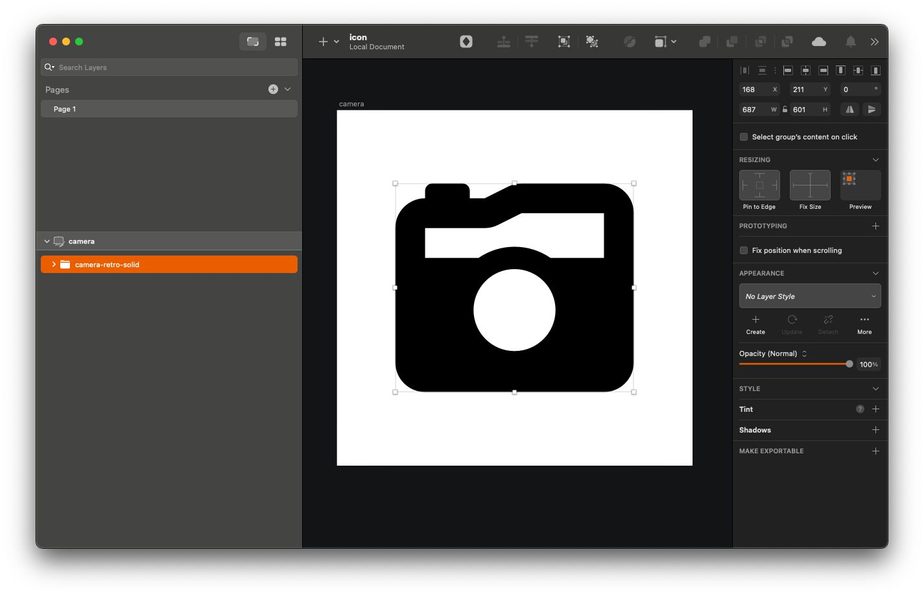Screen dimensions: 924x596
Task: Flip the layer horizontally
Action: point(850,109)
